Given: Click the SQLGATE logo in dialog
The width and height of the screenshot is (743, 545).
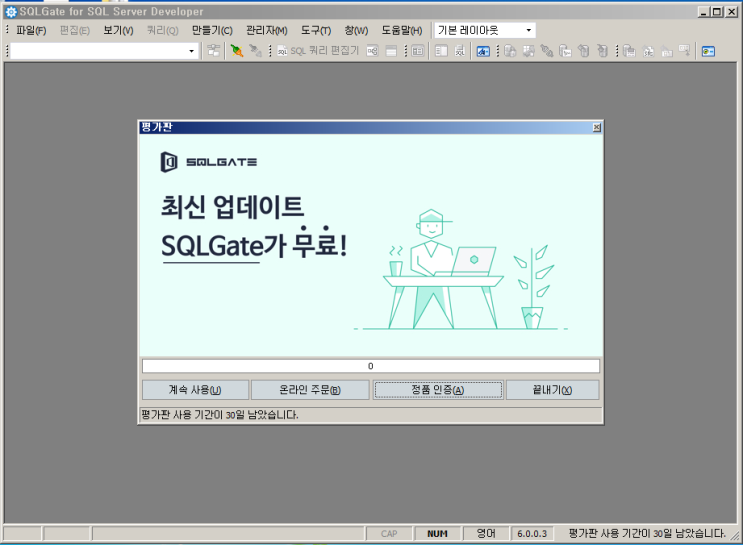Looking at the screenshot, I should (x=208, y=162).
